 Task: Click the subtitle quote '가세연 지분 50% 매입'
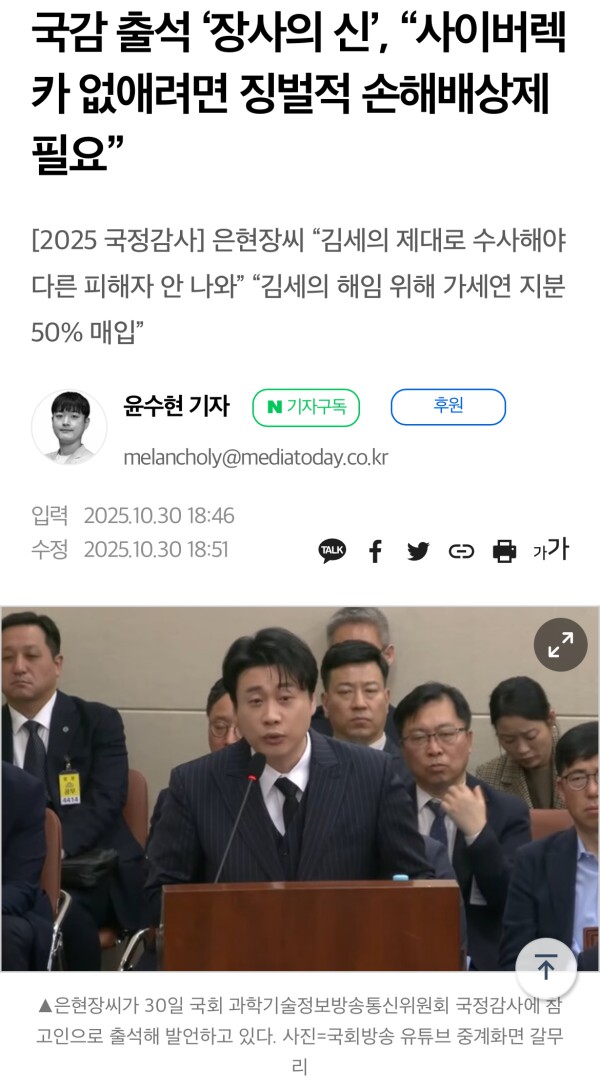coord(298,309)
